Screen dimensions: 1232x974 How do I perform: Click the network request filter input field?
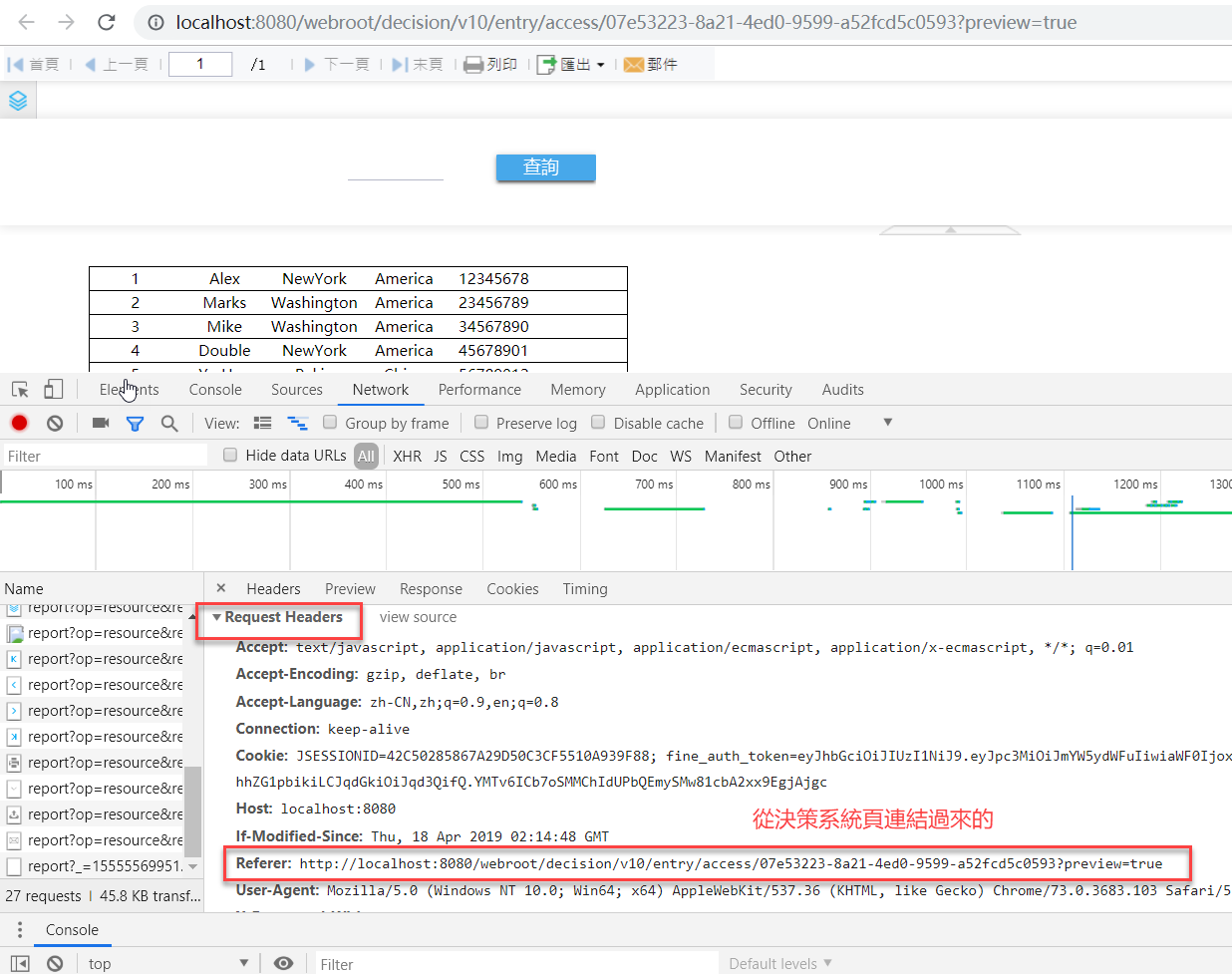coord(100,456)
